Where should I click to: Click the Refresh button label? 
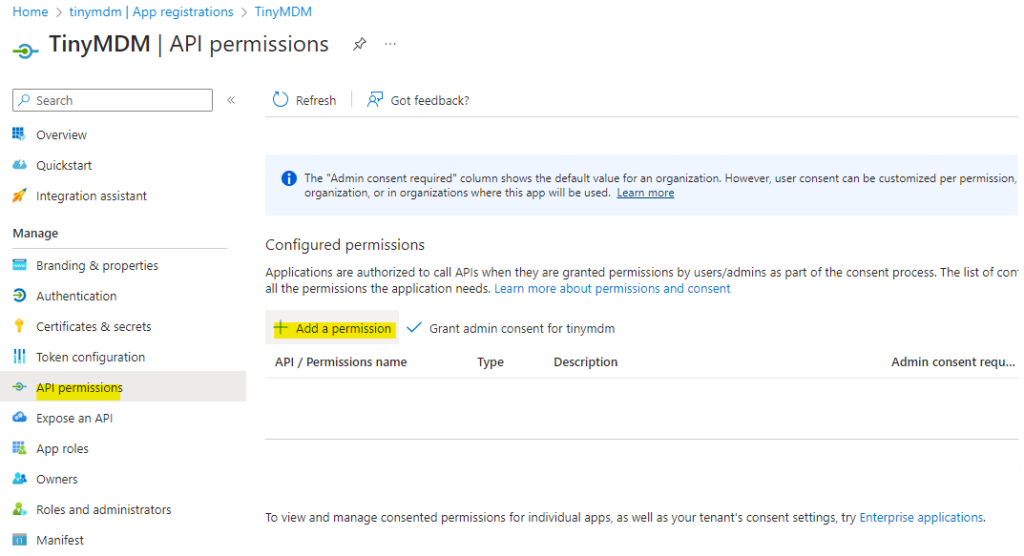pyautogui.click(x=316, y=101)
